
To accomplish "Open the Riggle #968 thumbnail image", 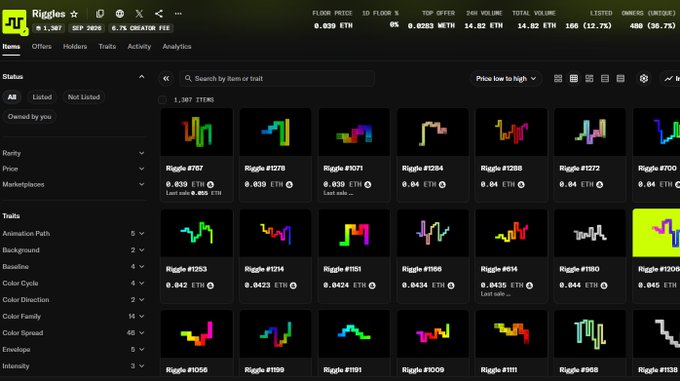I will pos(590,334).
